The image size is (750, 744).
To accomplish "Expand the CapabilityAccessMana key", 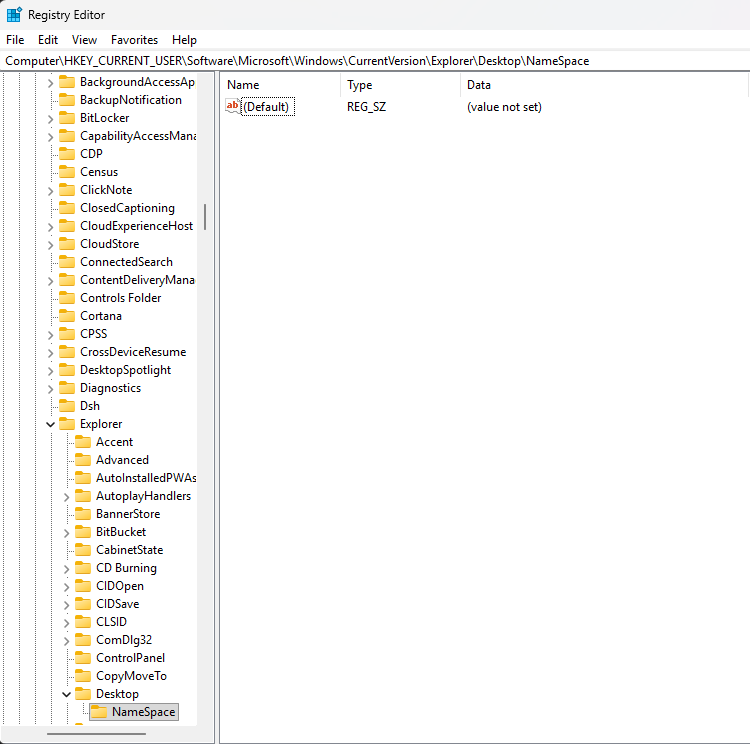I will (x=50, y=137).
